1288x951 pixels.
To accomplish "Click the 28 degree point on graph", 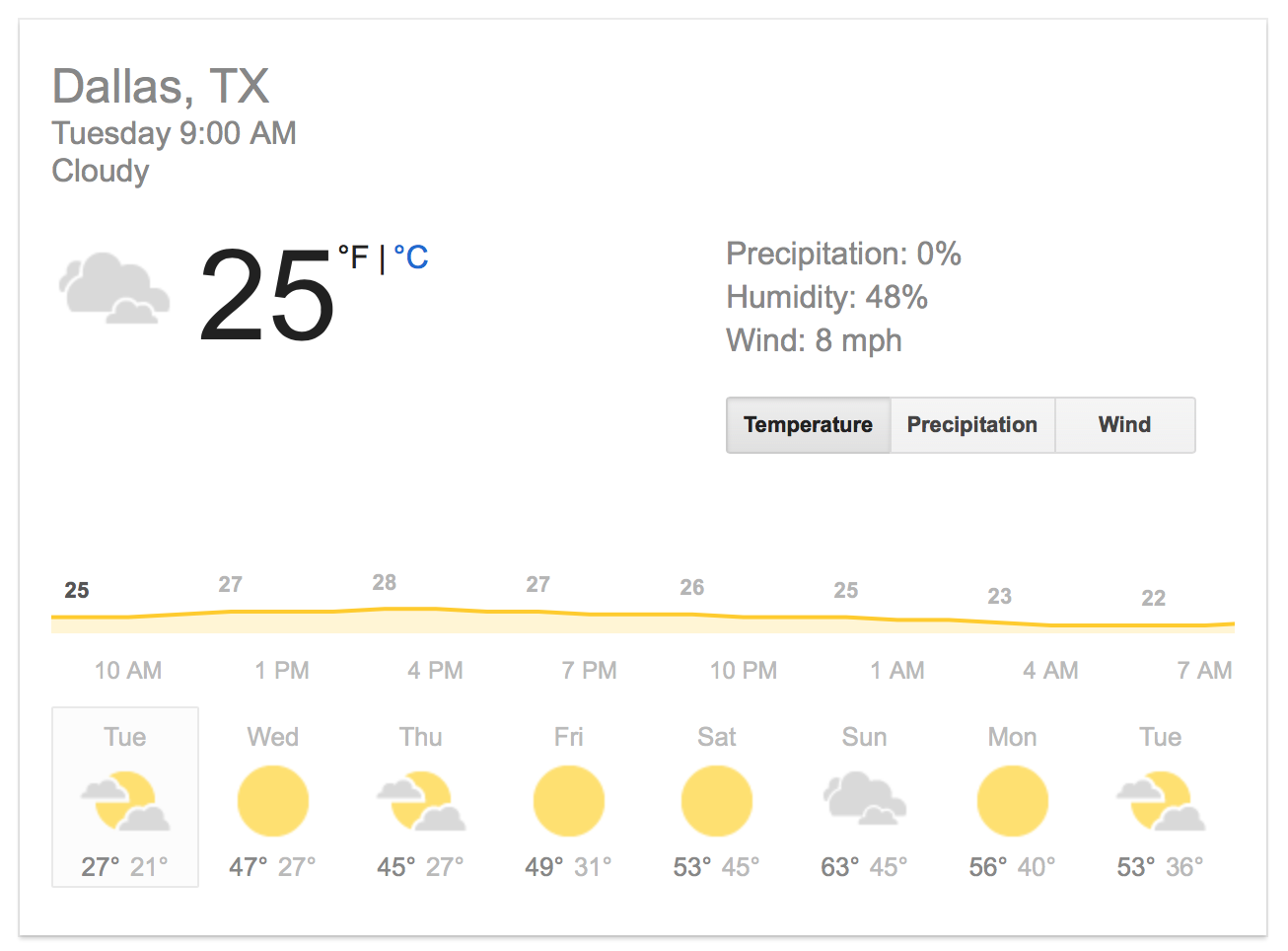I will [x=385, y=583].
